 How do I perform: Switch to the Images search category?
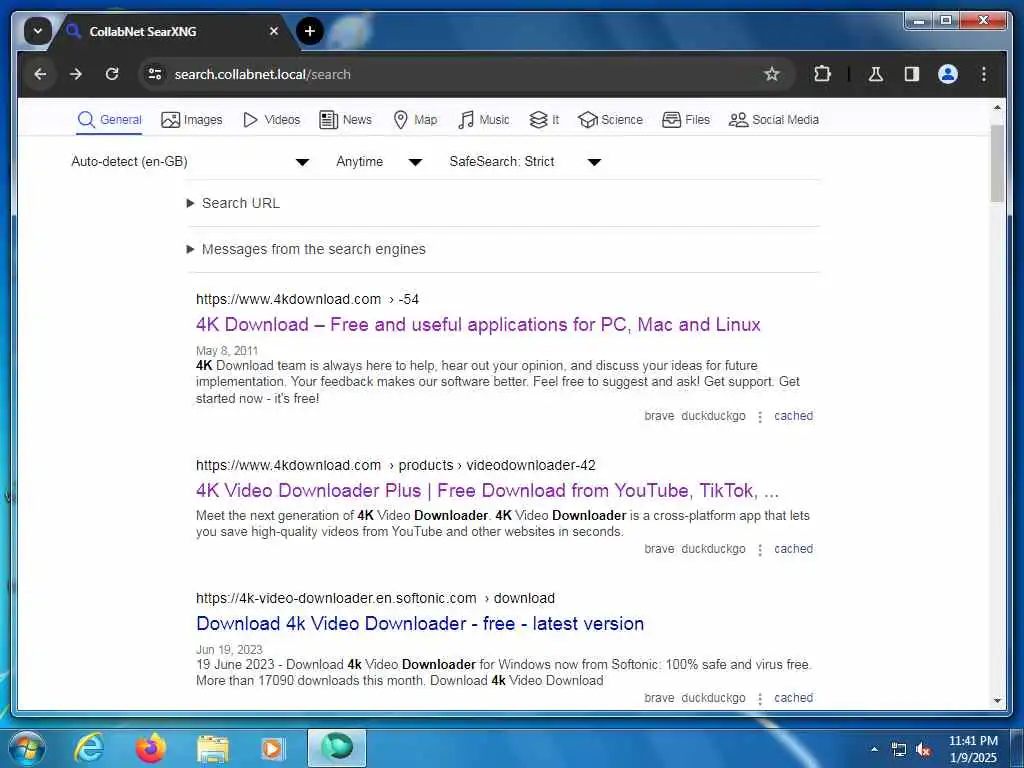(x=191, y=120)
